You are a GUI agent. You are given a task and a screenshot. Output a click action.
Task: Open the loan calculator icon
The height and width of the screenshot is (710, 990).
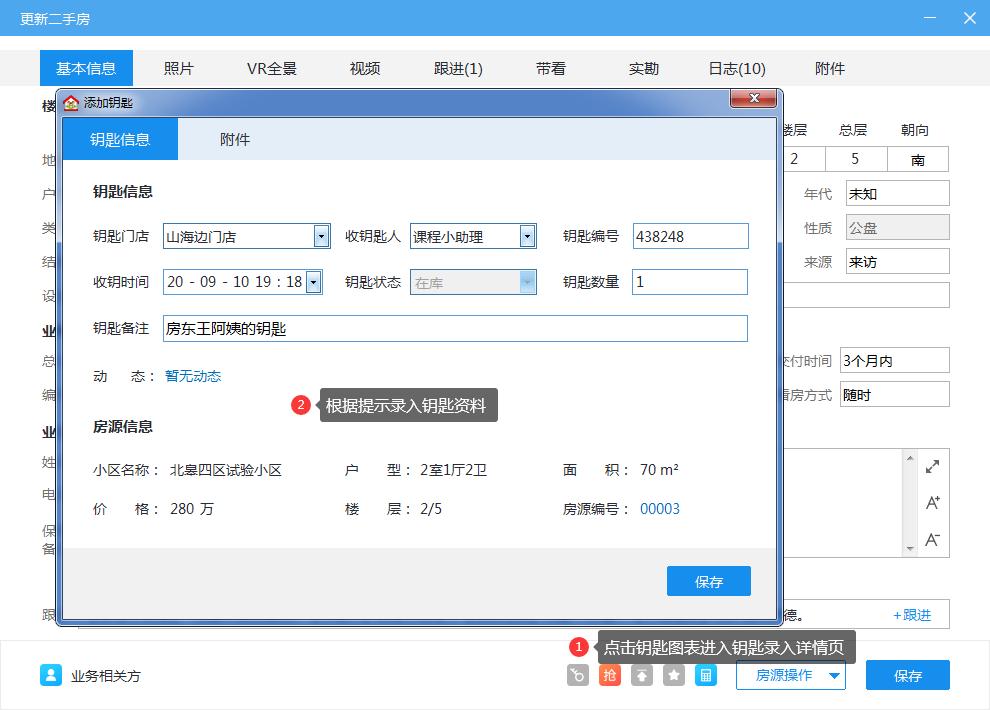(x=705, y=675)
